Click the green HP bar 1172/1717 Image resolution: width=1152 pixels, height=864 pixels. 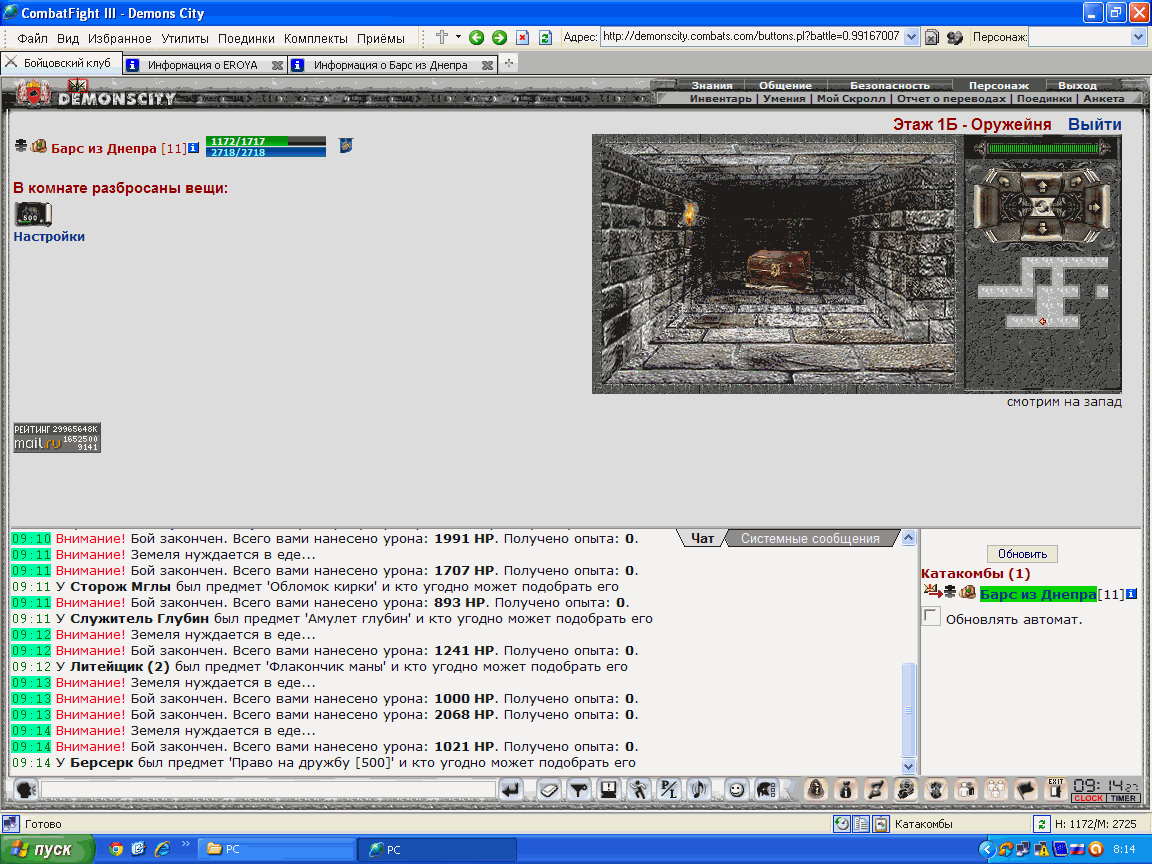pos(266,141)
